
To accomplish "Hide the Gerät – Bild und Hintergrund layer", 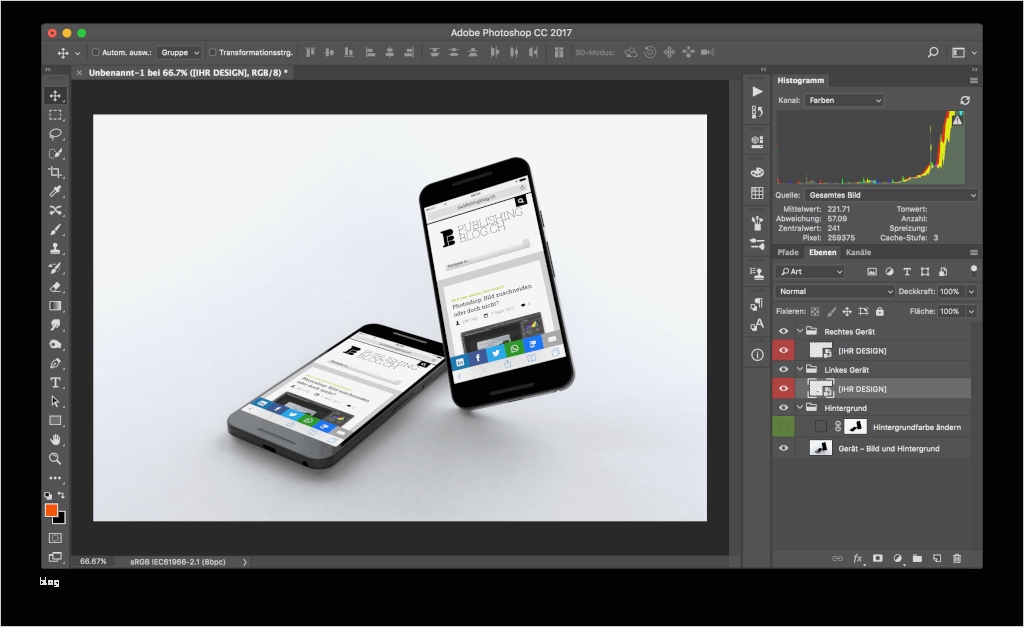I will coord(783,448).
